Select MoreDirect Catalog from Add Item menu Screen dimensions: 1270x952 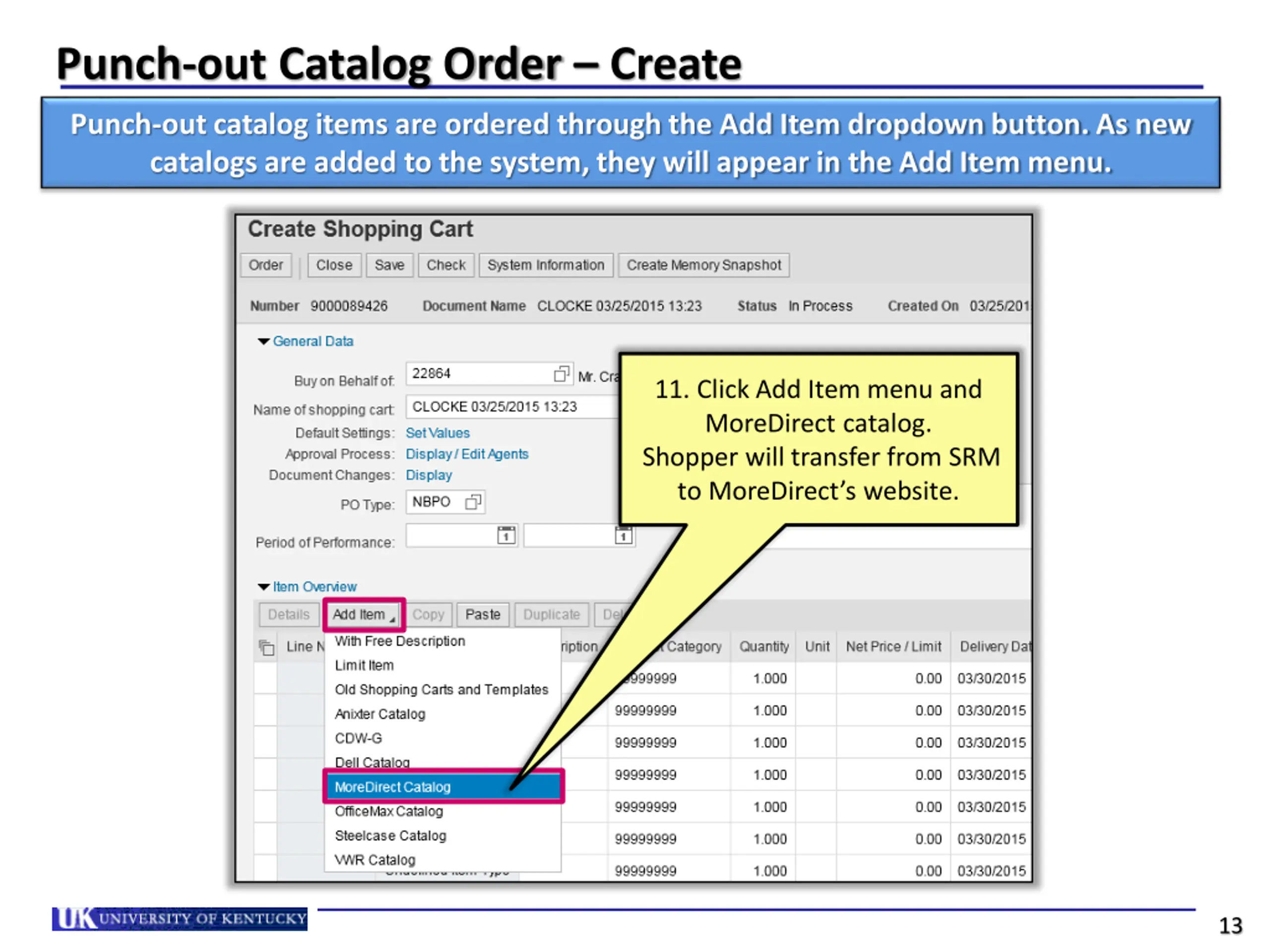click(x=393, y=787)
